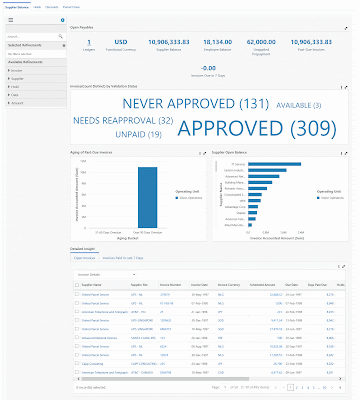Click the Over 90 Days Overdue blue bar
Viewport: 360px width, 400px height.
pos(148,198)
